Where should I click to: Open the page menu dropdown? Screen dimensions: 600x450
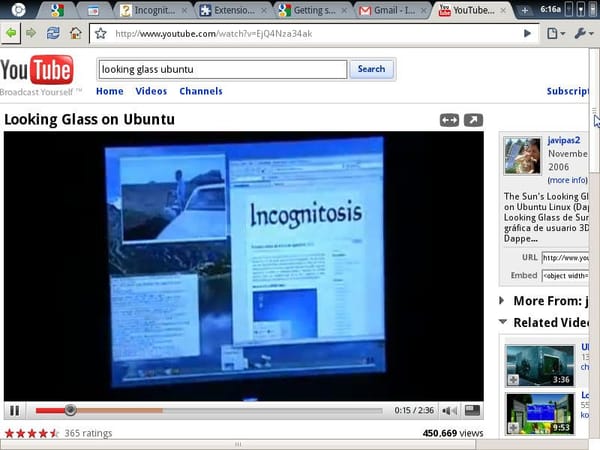click(556, 34)
